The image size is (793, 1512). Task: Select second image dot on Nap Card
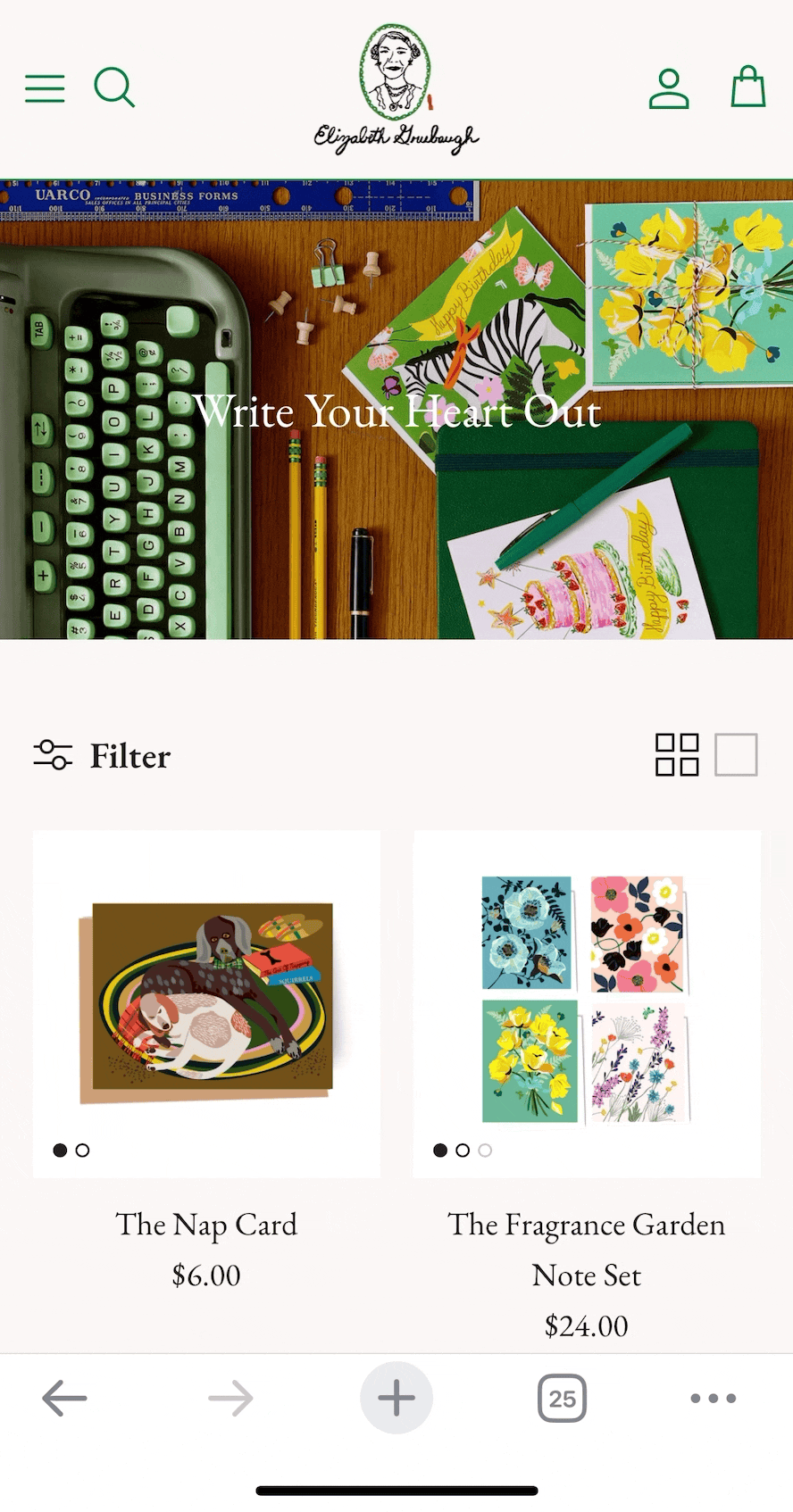(x=83, y=1151)
